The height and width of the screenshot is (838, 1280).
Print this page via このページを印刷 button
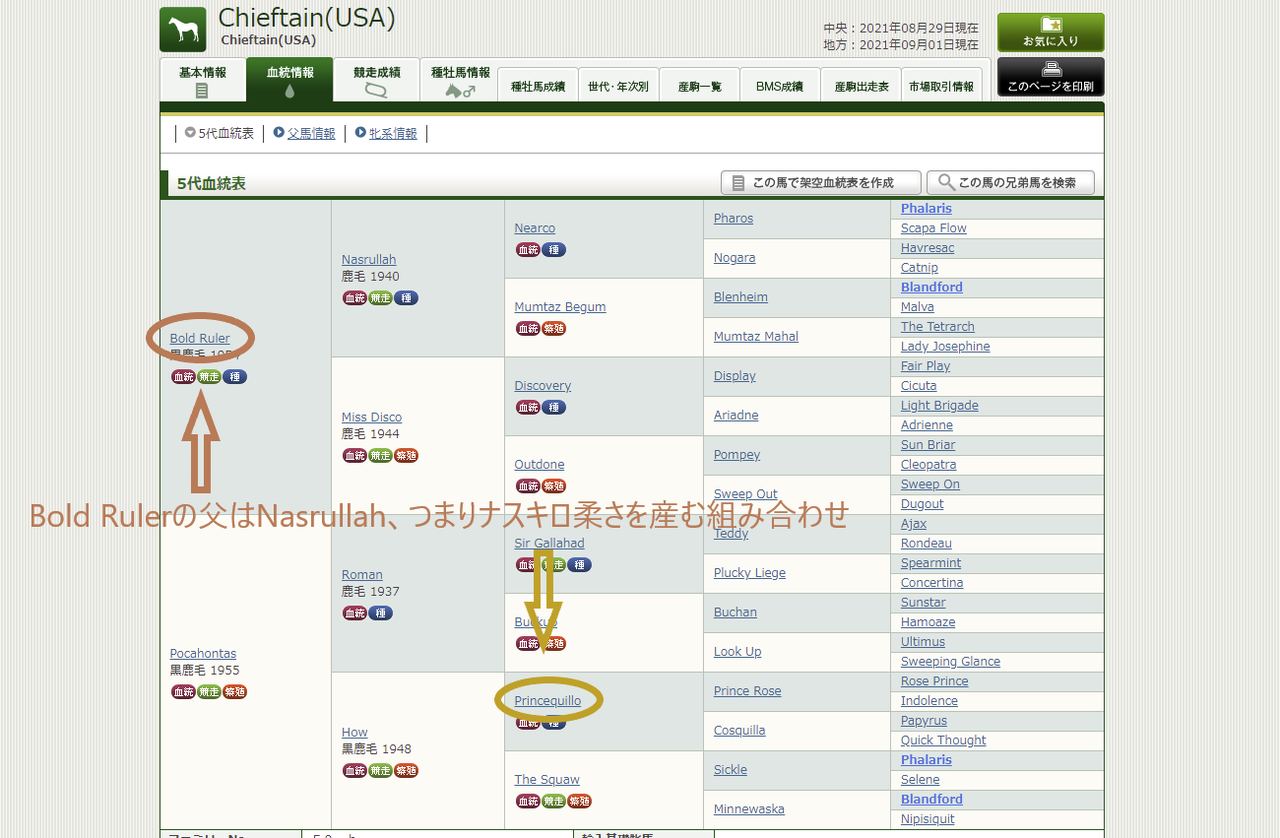(x=1051, y=77)
